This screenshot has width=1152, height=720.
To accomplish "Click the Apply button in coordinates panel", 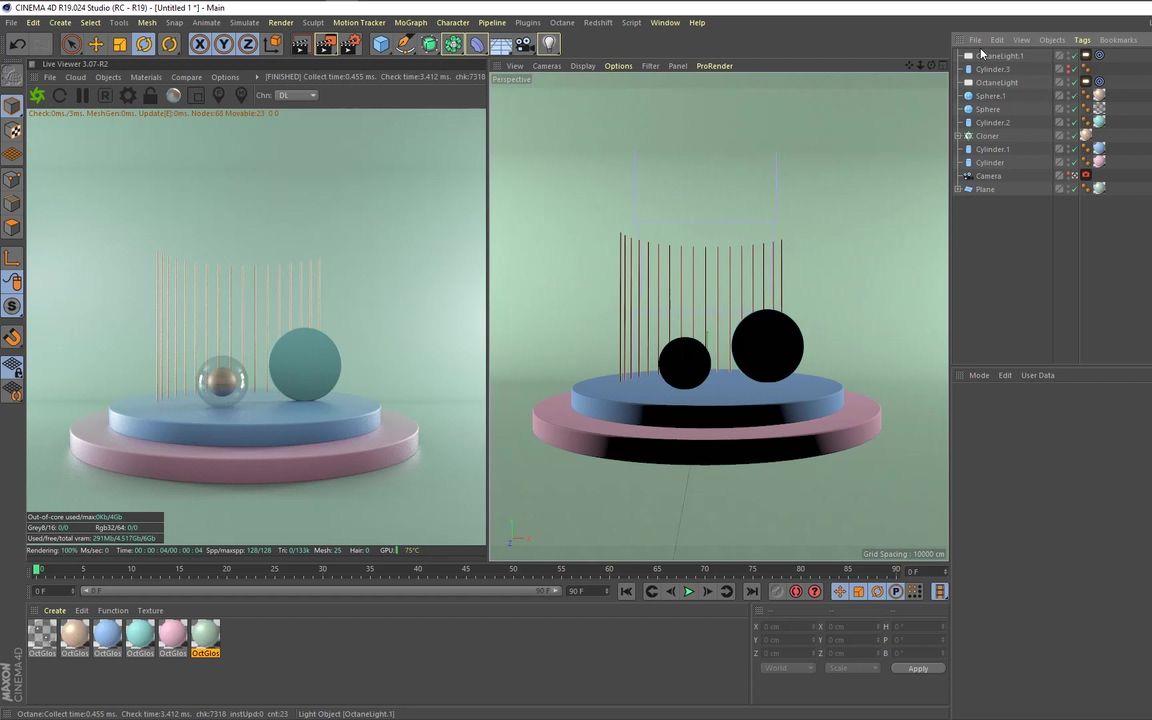I will (x=917, y=668).
